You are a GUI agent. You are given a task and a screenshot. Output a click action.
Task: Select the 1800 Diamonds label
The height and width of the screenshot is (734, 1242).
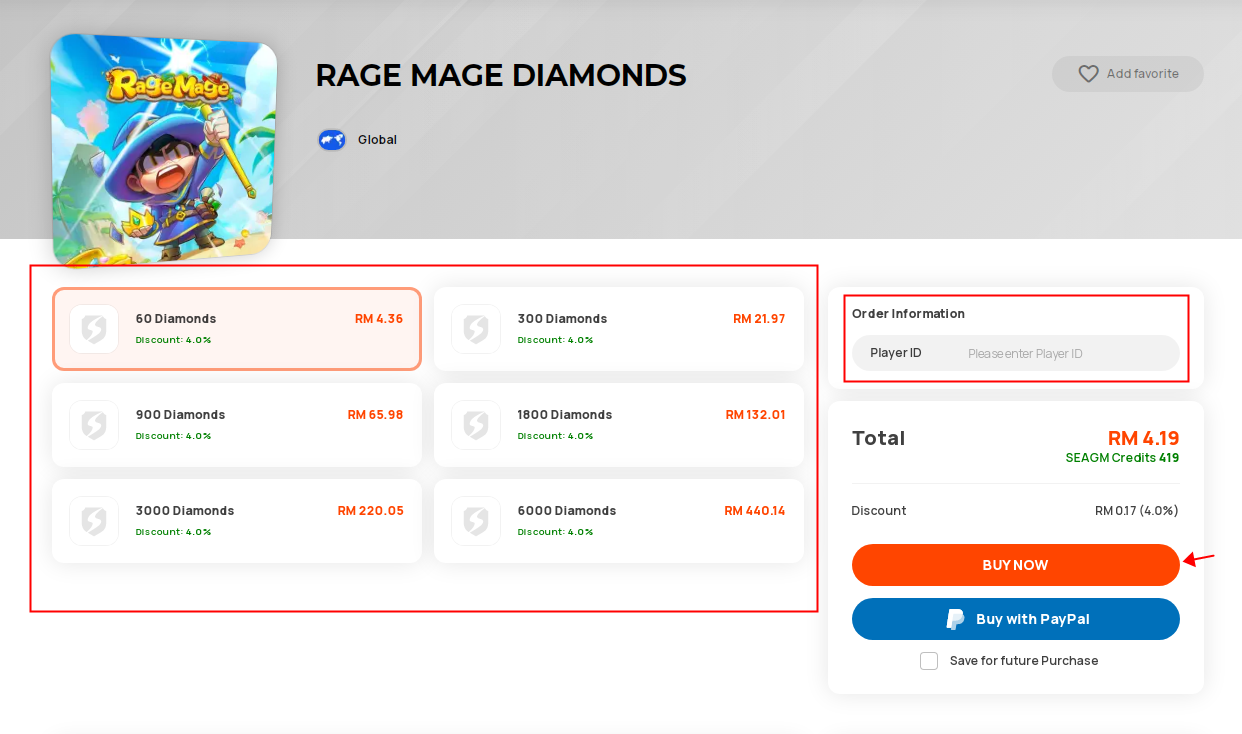coord(565,415)
